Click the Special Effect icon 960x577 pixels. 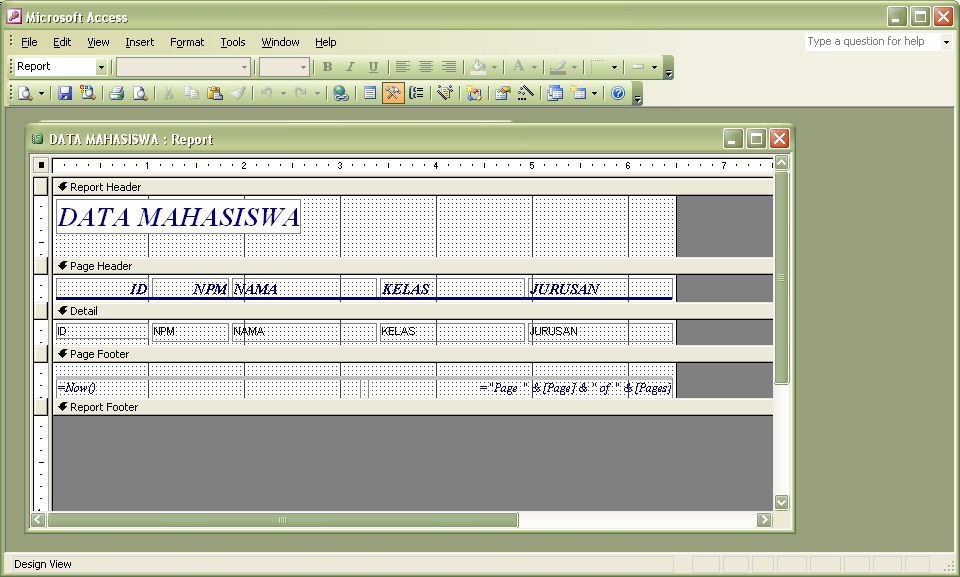[x=638, y=67]
